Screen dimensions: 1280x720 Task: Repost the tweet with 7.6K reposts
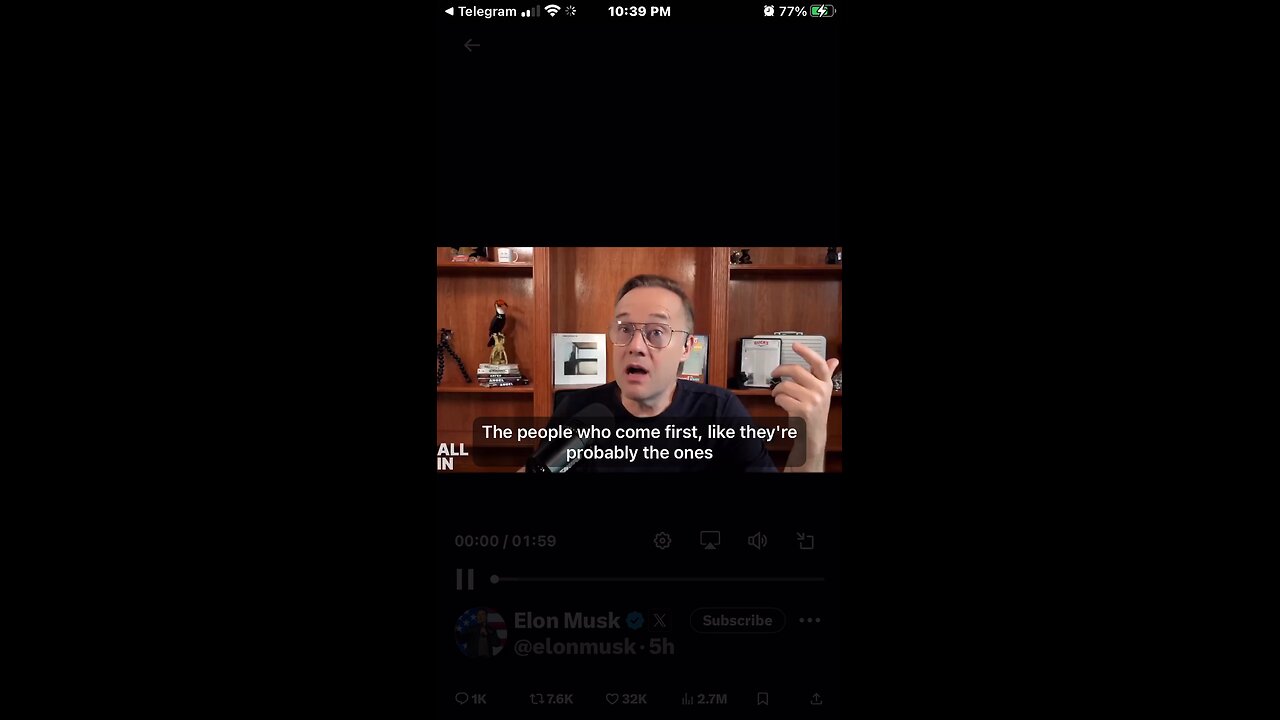coord(551,699)
